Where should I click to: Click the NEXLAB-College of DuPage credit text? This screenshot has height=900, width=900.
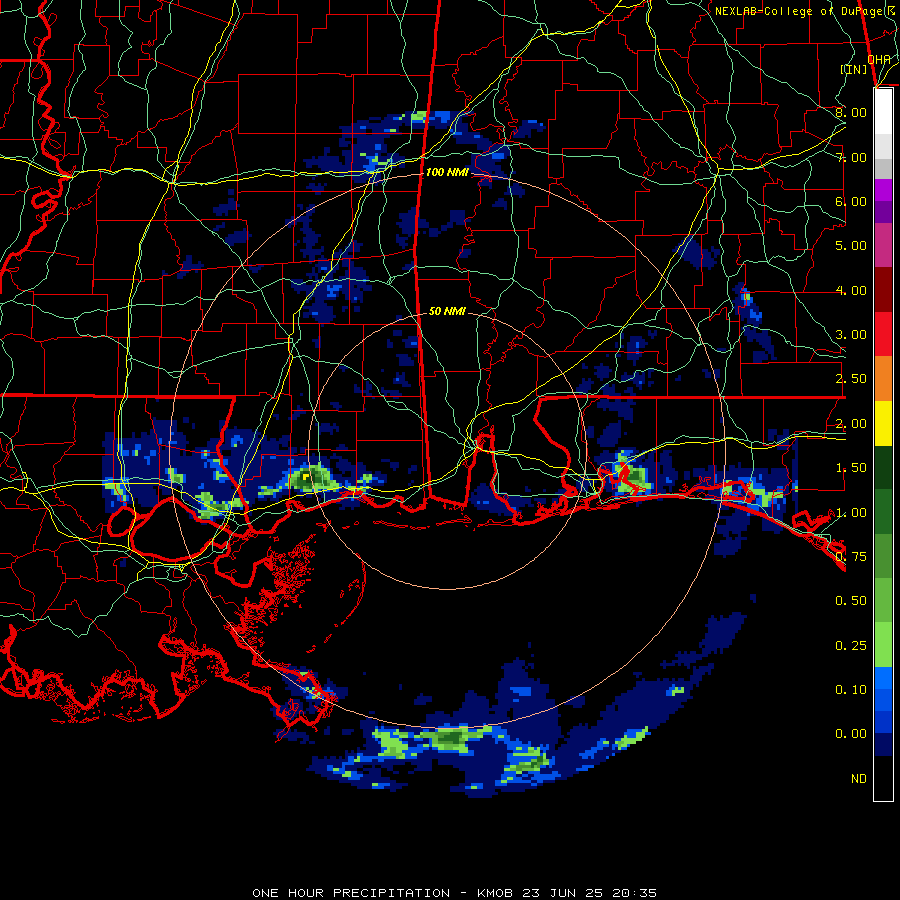click(x=807, y=11)
